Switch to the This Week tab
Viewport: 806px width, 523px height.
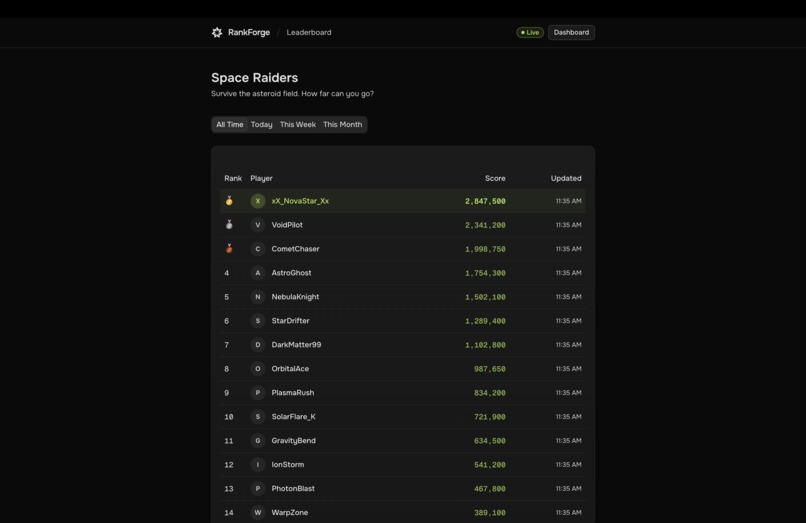[x=298, y=124]
